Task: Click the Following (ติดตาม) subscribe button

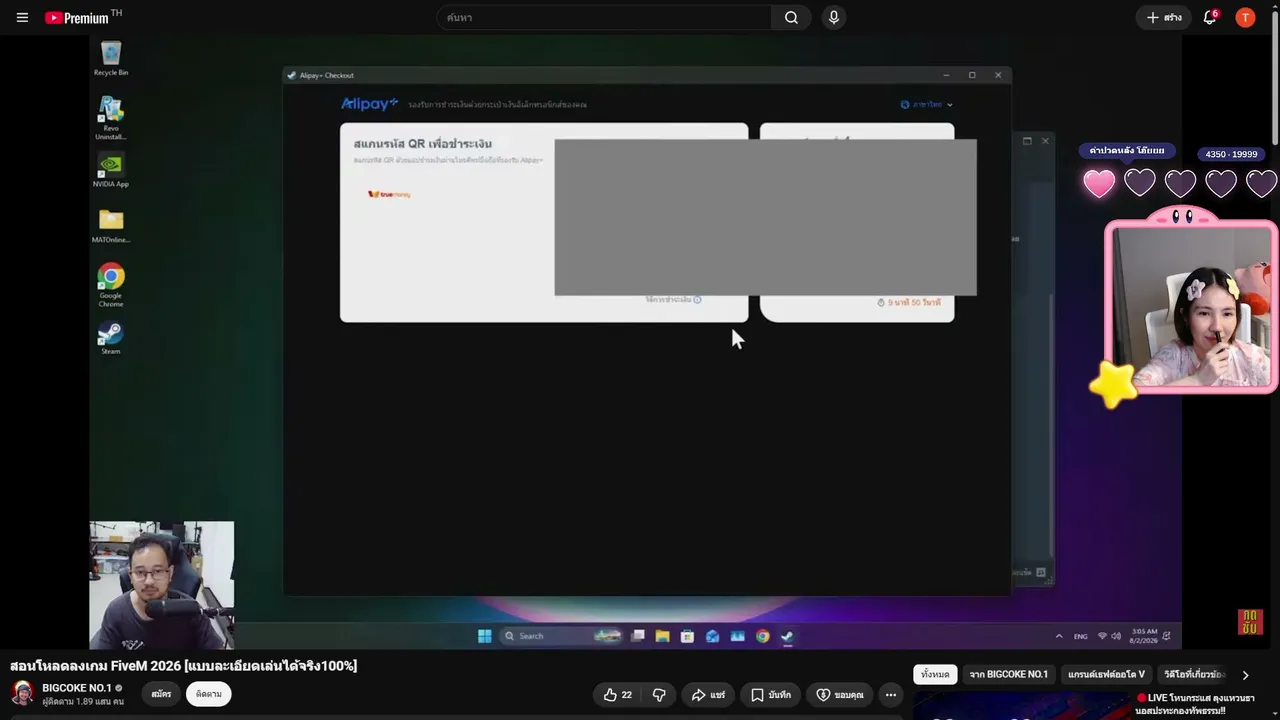Action: coord(209,694)
